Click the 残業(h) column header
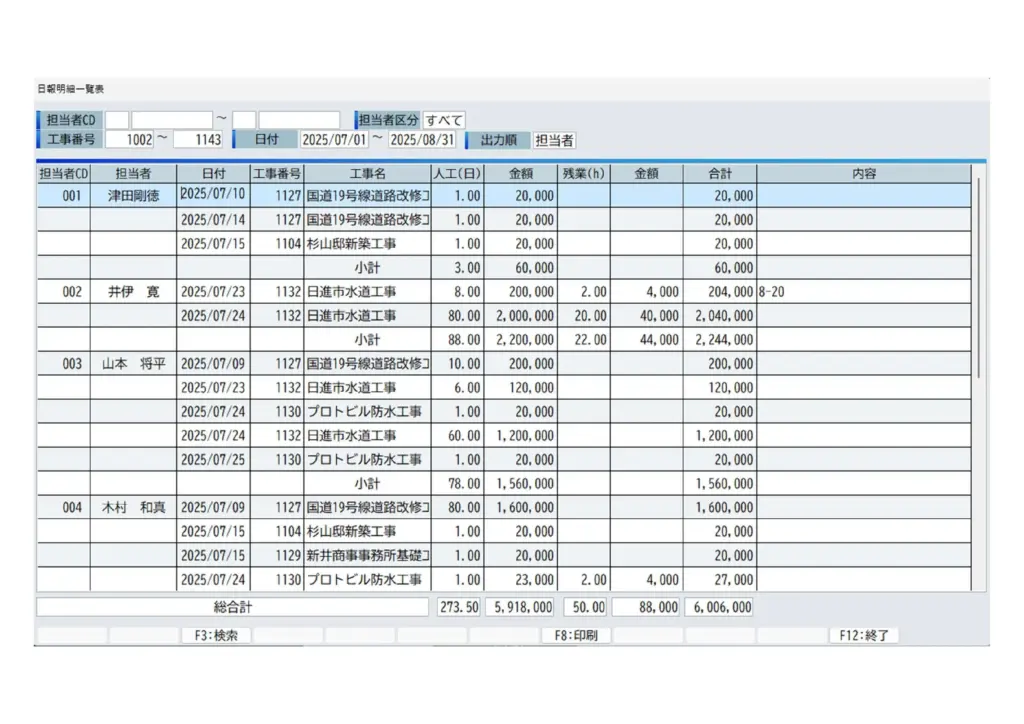 (583, 173)
